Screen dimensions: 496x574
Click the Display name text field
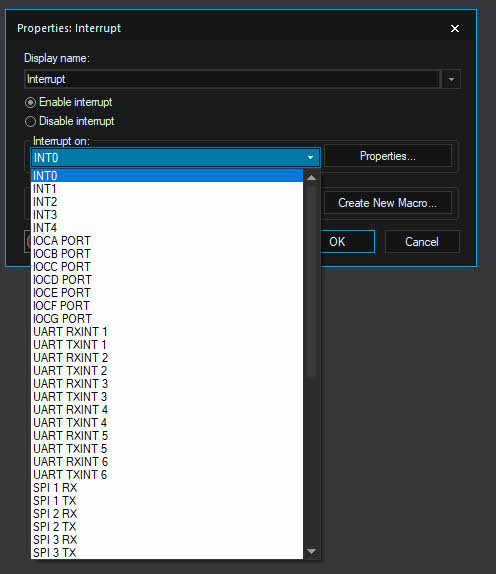click(232, 79)
